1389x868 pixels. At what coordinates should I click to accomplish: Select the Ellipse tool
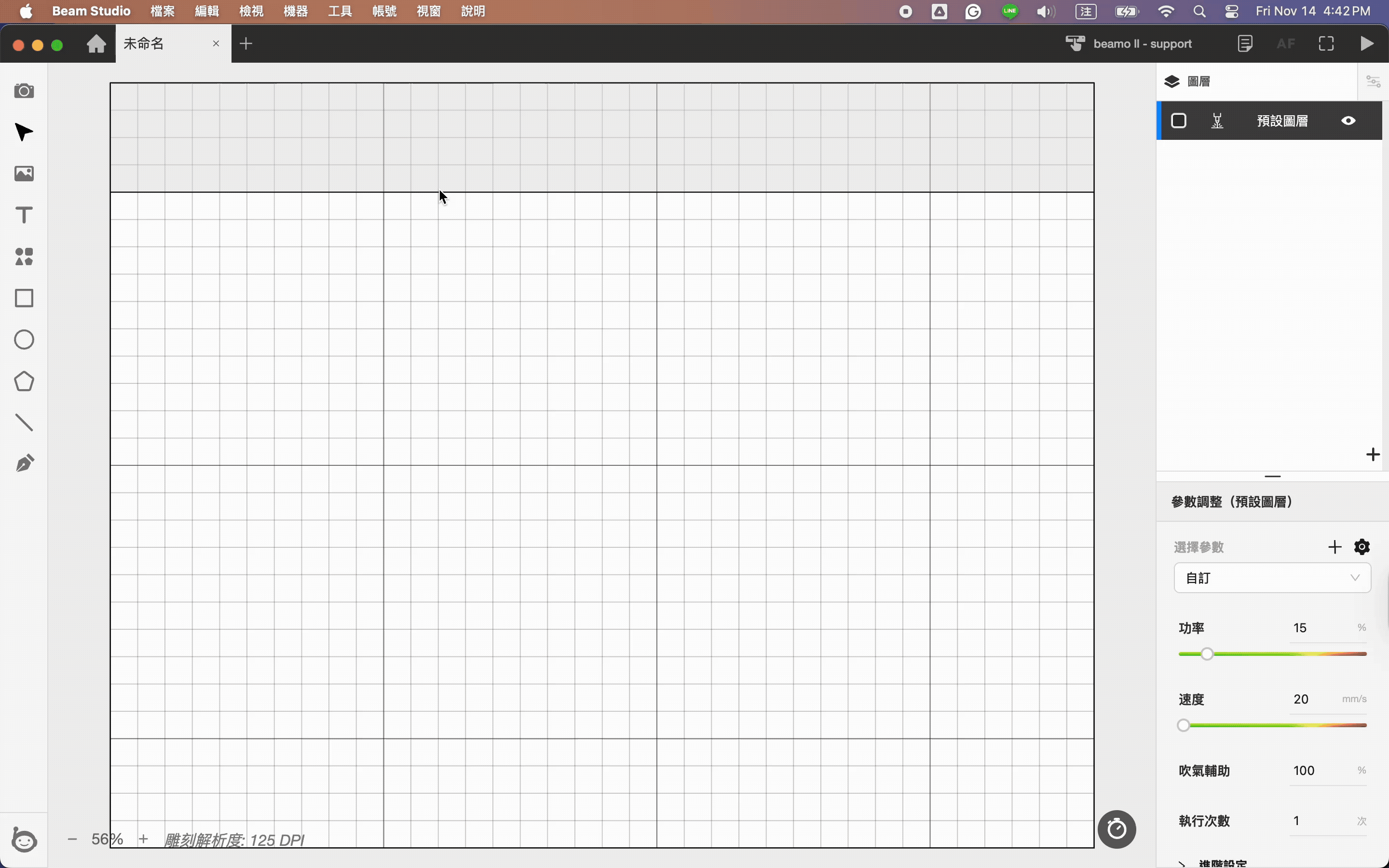point(24,339)
